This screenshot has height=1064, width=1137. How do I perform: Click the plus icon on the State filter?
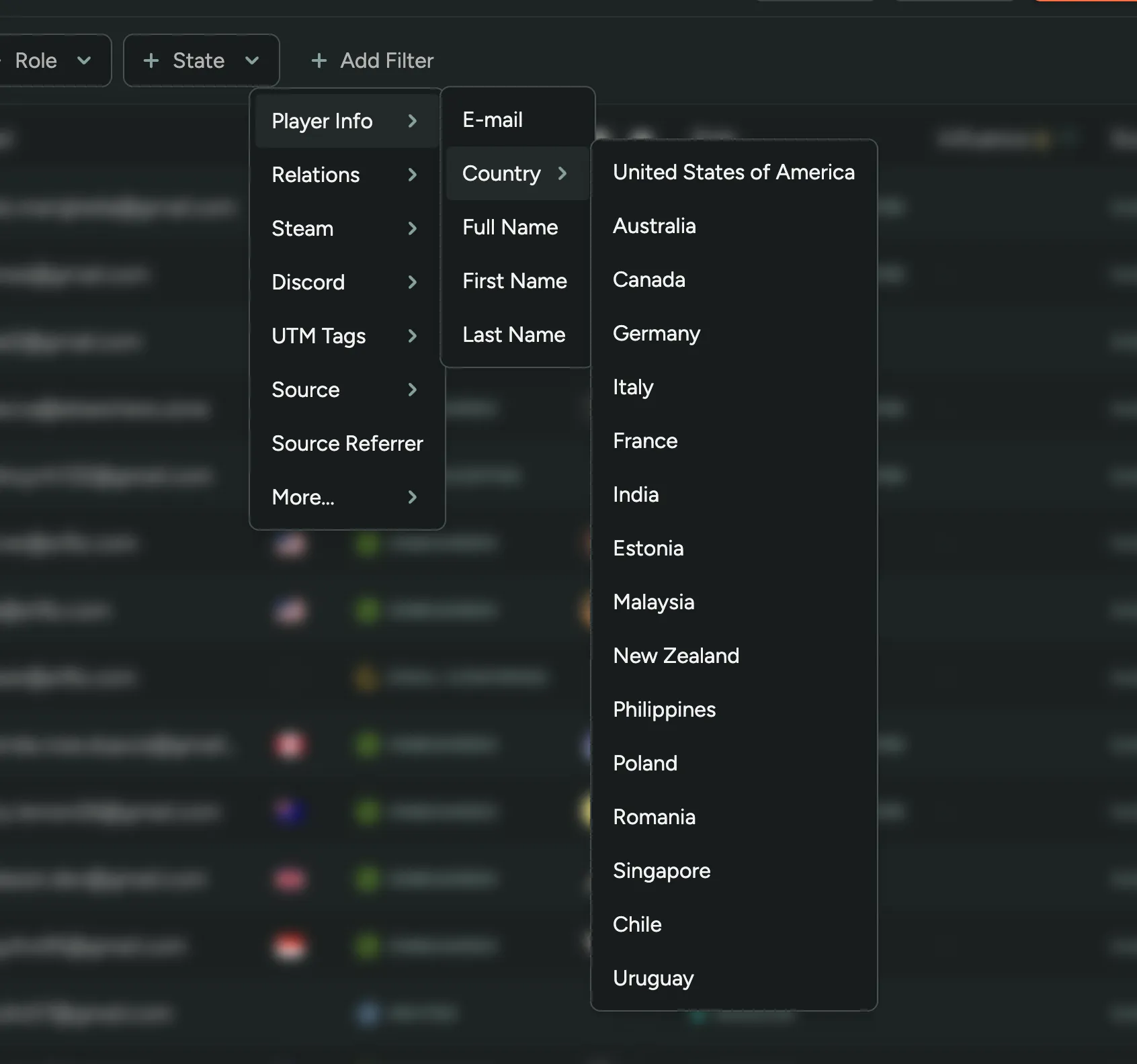tap(151, 60)
